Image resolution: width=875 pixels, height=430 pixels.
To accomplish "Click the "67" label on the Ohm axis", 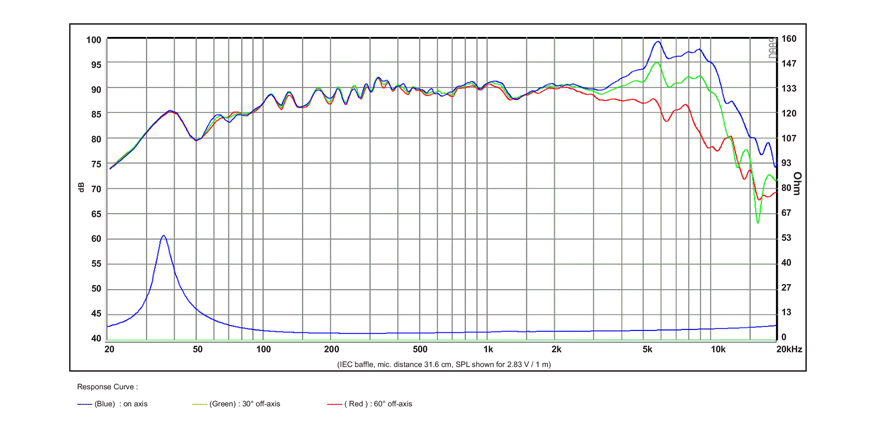I will click(786, 213).
